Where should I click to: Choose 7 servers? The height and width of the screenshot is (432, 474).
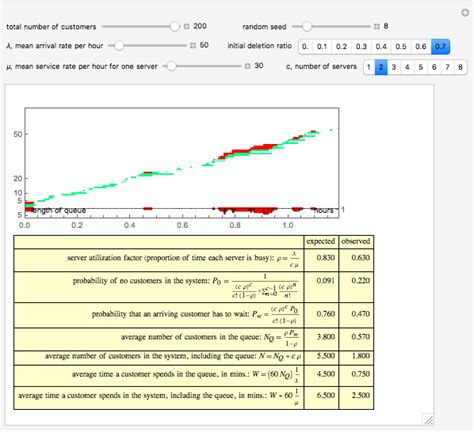point(447,67)
